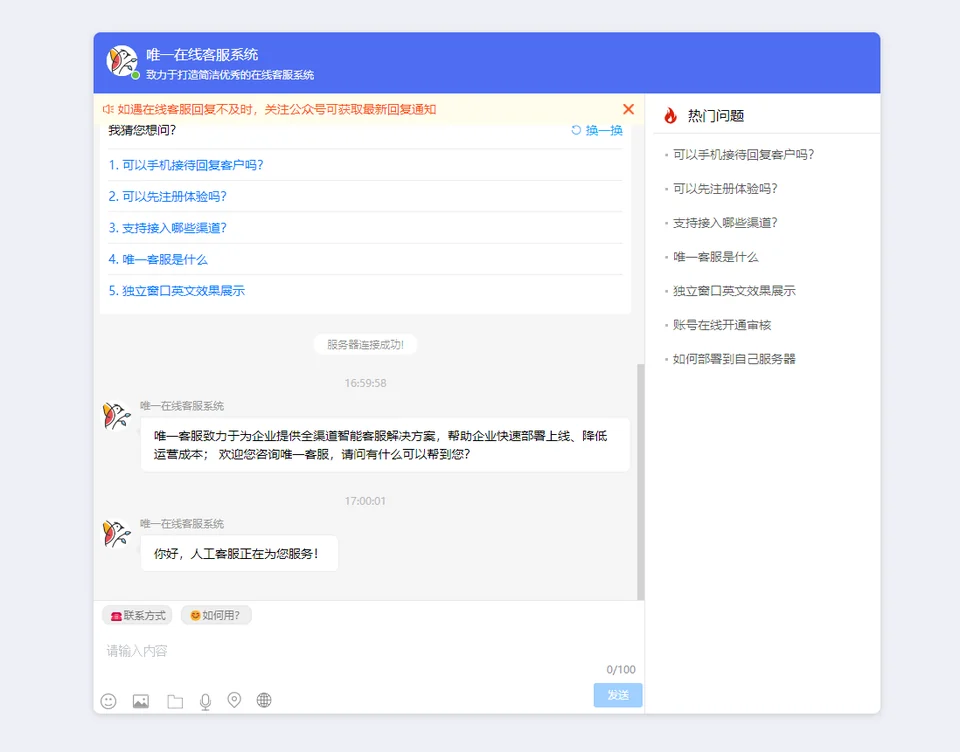Click the 发送 send button
This screenshot has height=752, width=960.
(x=618, y=695)
